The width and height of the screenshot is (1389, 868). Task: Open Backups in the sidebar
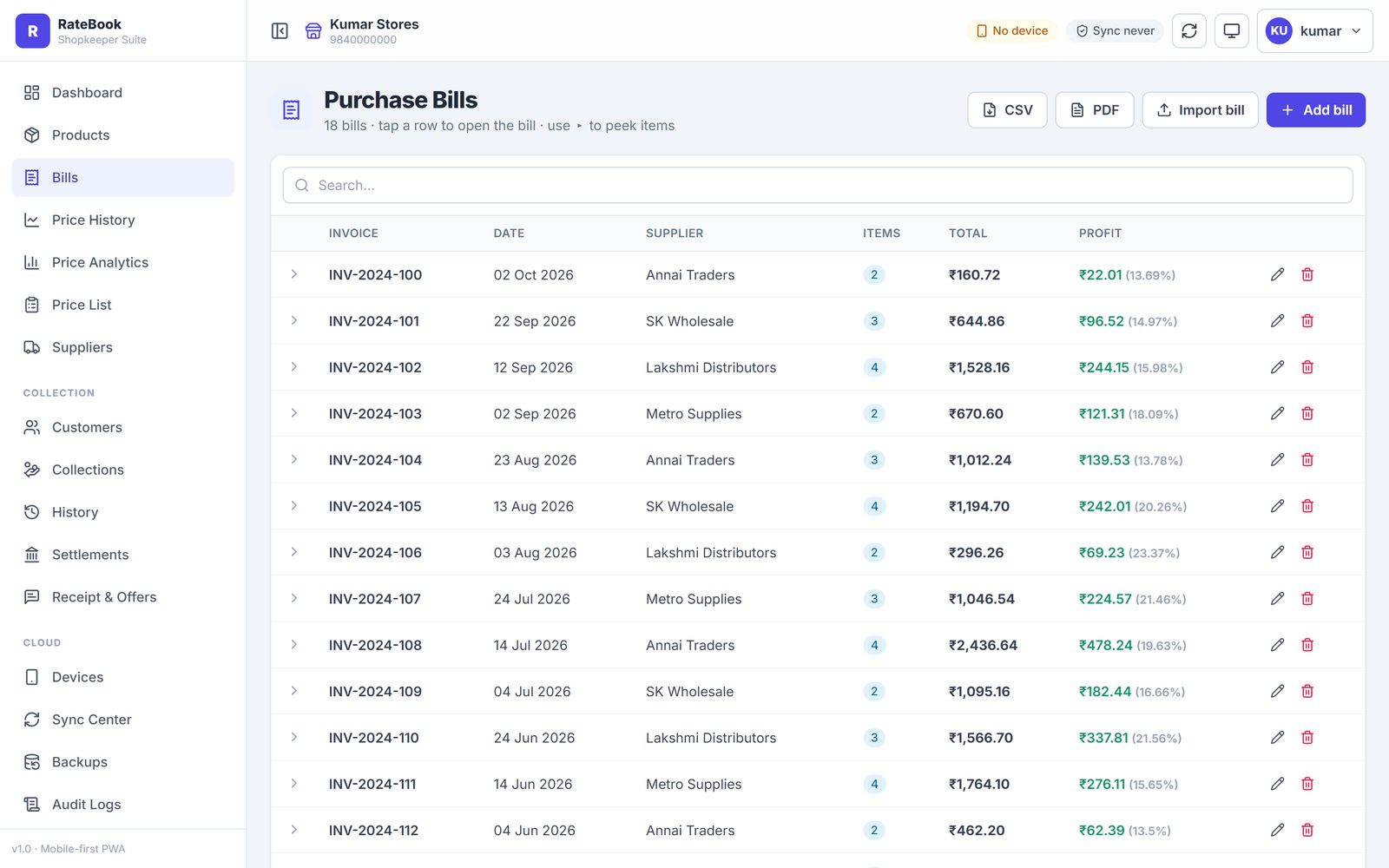point(122,762)
